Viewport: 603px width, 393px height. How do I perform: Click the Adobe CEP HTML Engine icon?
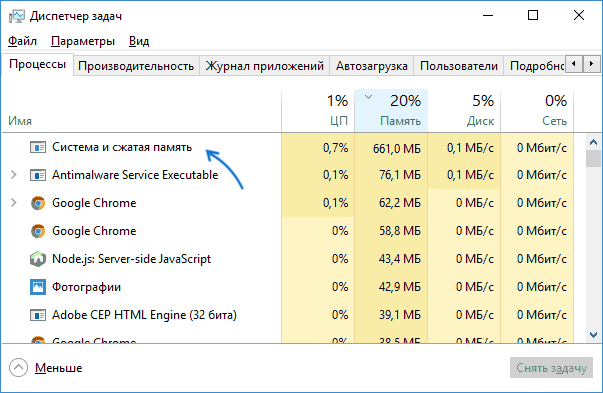tap(38, 315)
